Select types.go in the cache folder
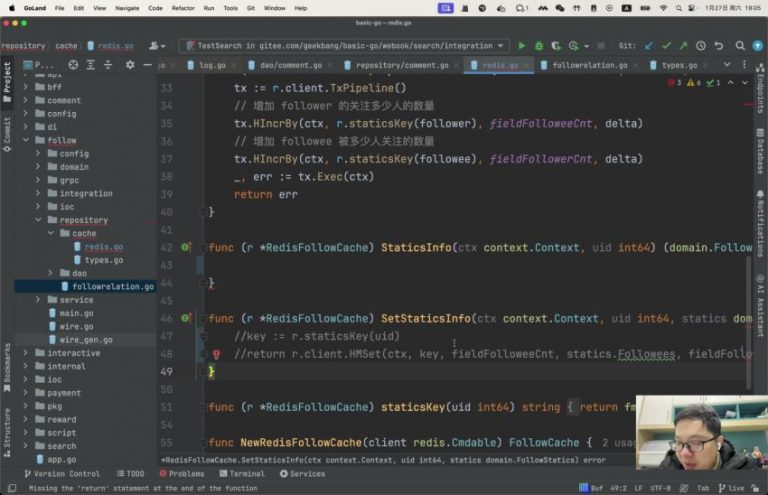Viewport: 768px width, 495px height. [x=104, y=260]
